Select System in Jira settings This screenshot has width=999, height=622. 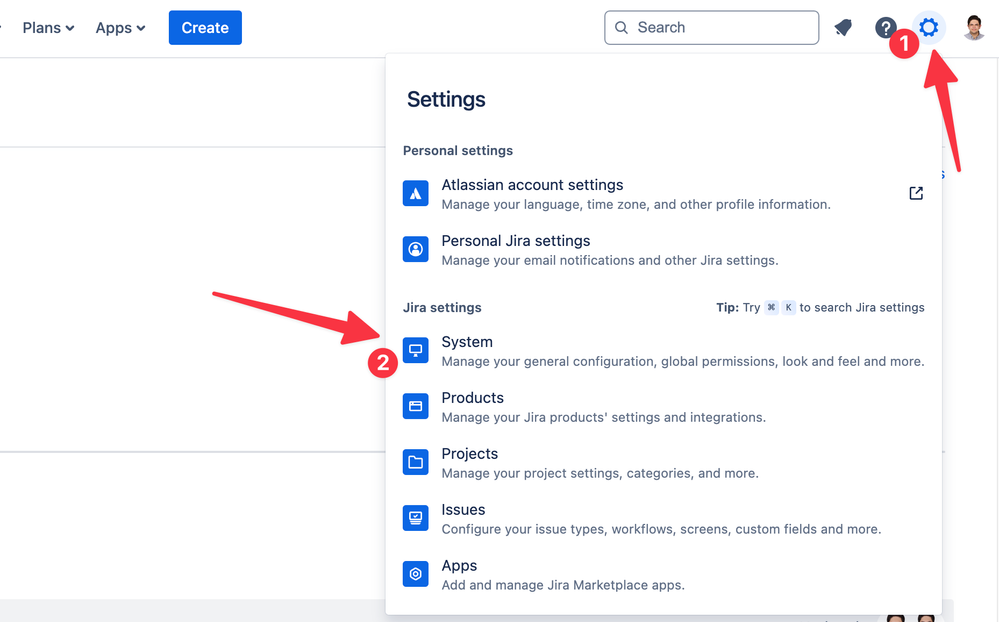(663, 351)
